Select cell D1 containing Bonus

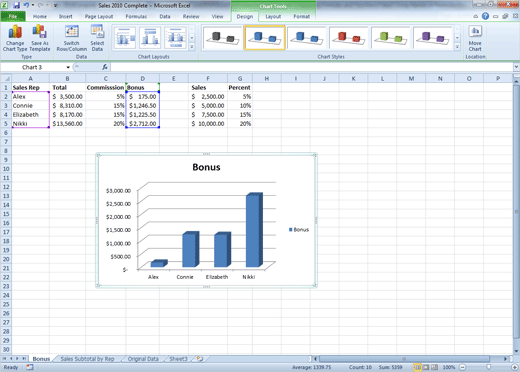click(142, 87)
